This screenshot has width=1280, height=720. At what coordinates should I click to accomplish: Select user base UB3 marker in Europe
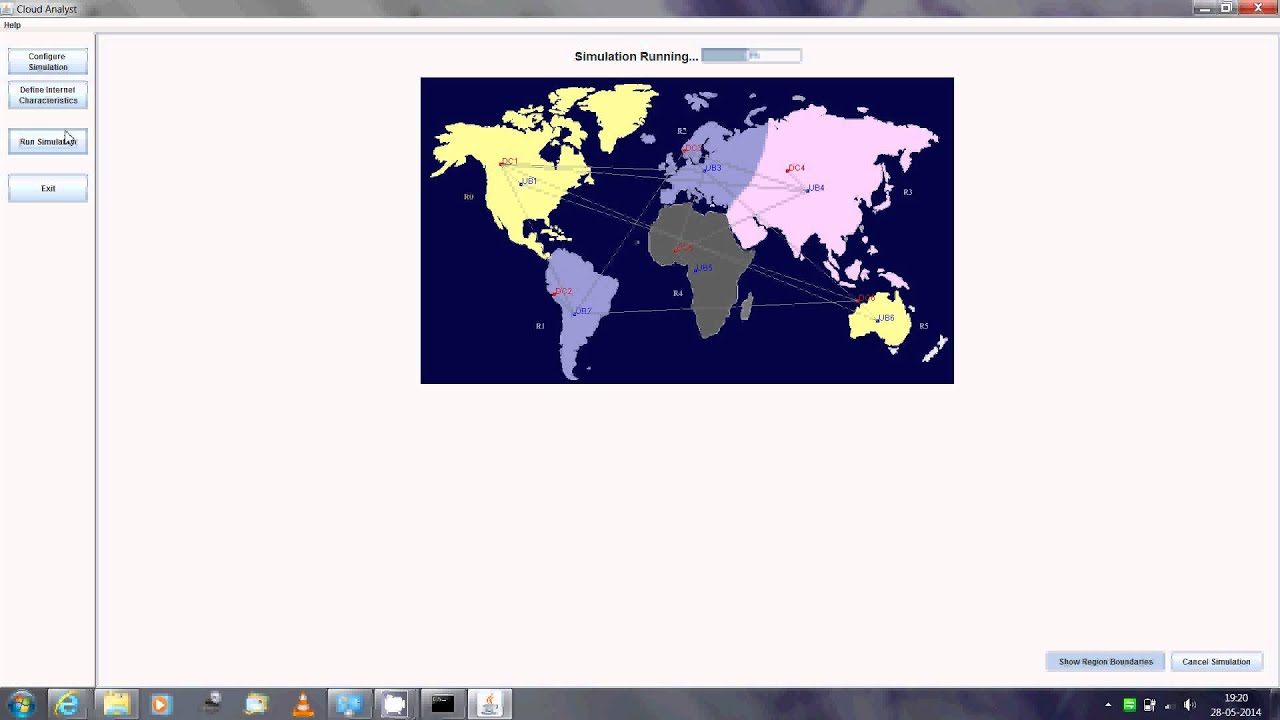712,169
